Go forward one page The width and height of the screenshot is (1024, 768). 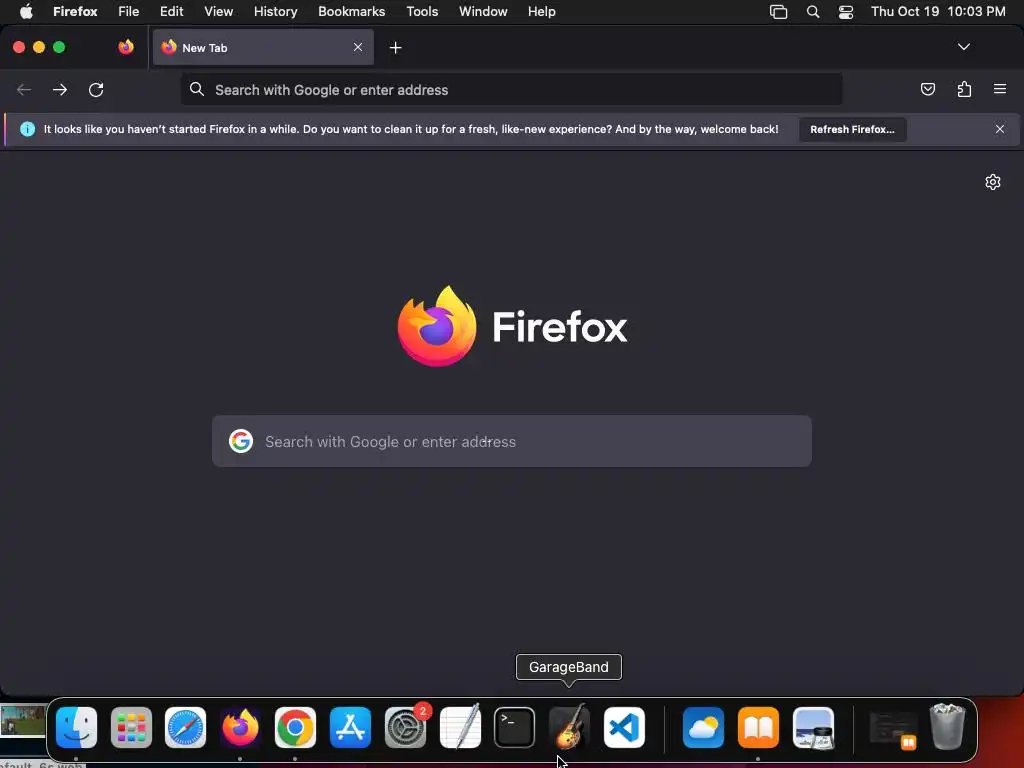pyautogui.click(x=60, y=89)
